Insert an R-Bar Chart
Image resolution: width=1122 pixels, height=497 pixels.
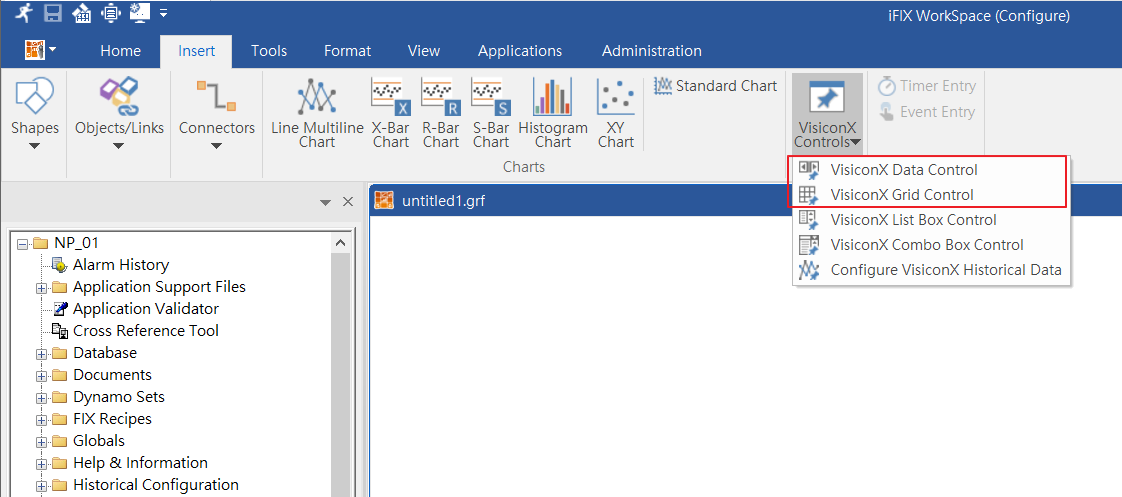click(x=441, y=114)
